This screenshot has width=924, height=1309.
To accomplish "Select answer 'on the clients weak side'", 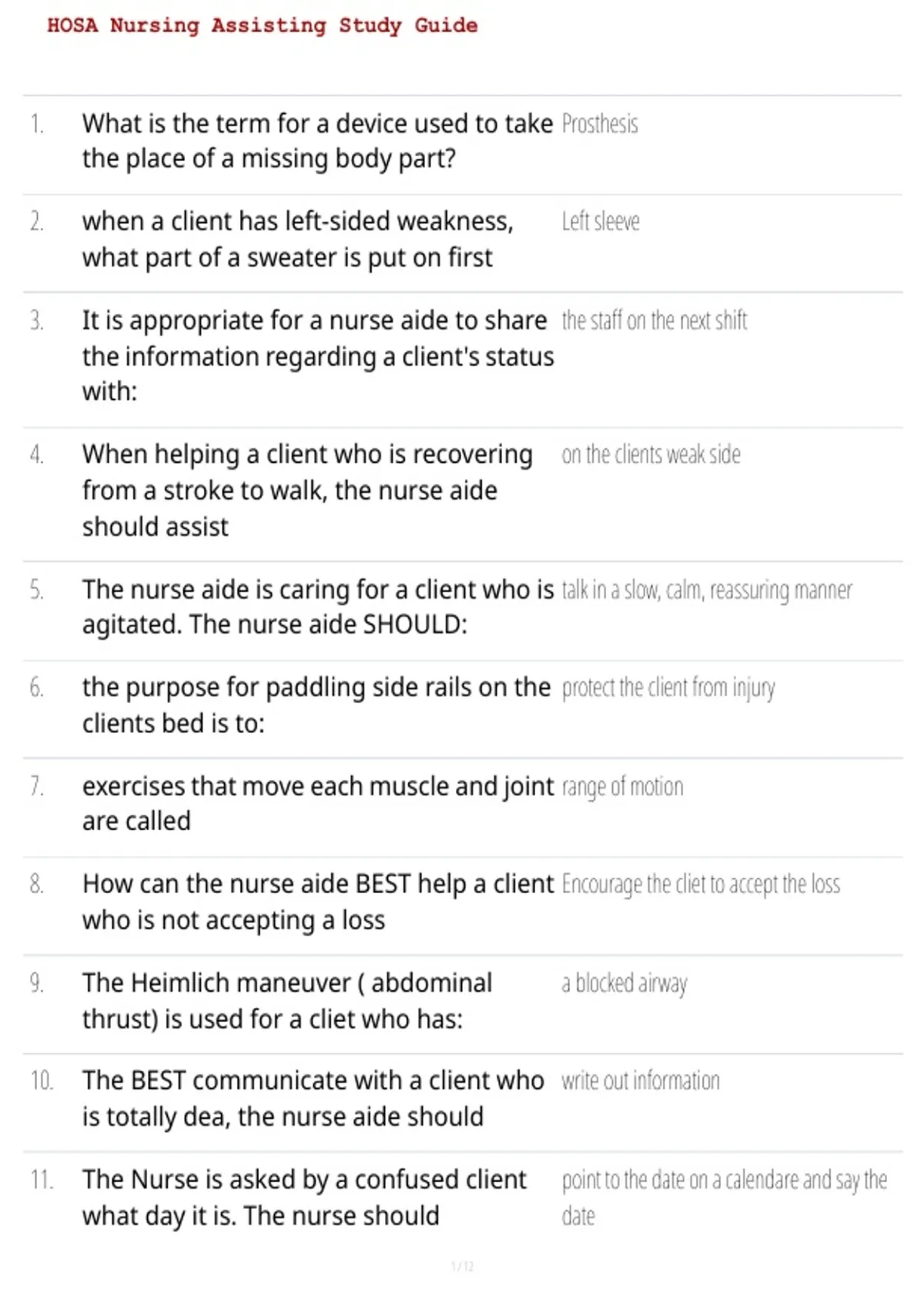I will 651,455.
